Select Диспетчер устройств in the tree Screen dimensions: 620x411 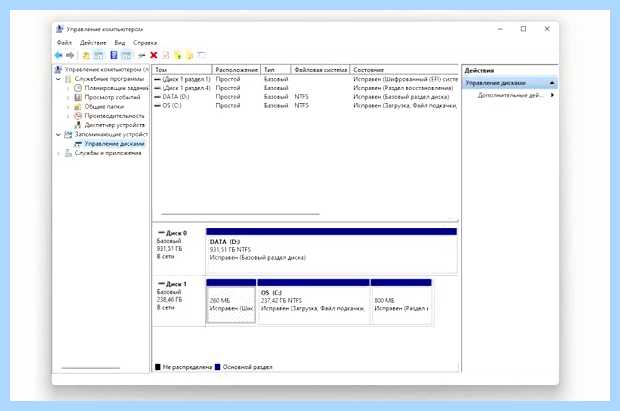tap(115, 125)
